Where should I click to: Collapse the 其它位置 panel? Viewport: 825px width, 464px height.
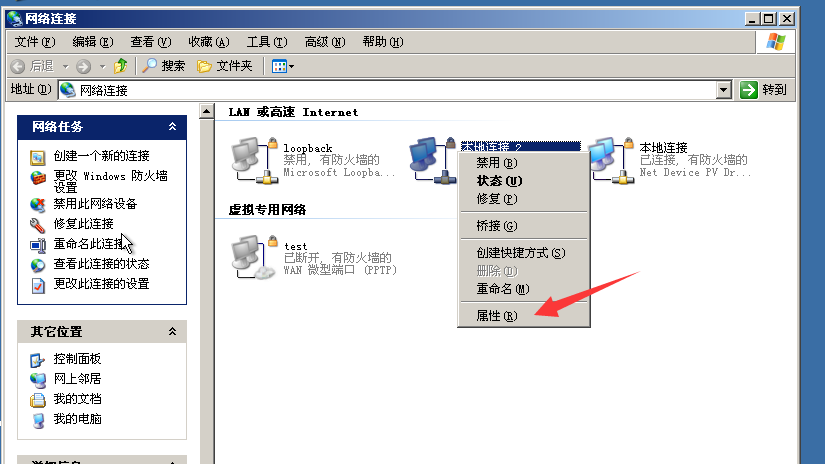(172, 331)
